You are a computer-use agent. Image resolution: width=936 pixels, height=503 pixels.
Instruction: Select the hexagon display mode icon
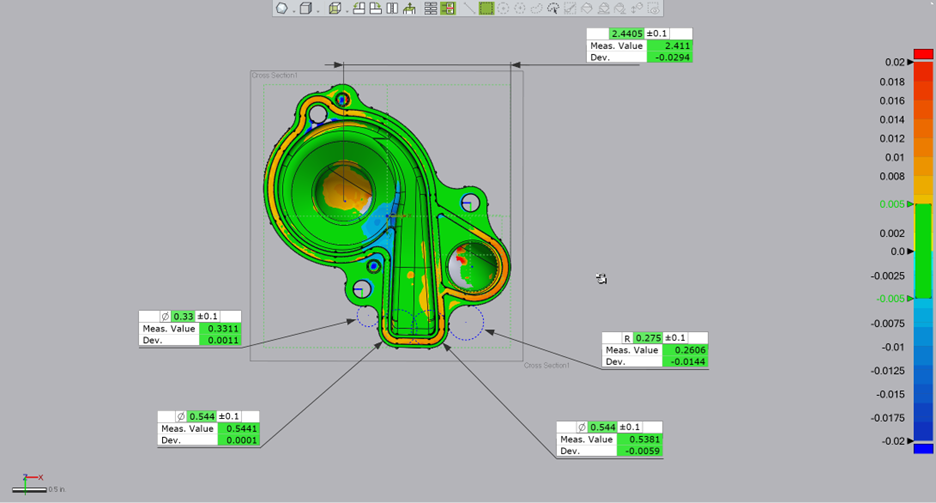(282, 8)
